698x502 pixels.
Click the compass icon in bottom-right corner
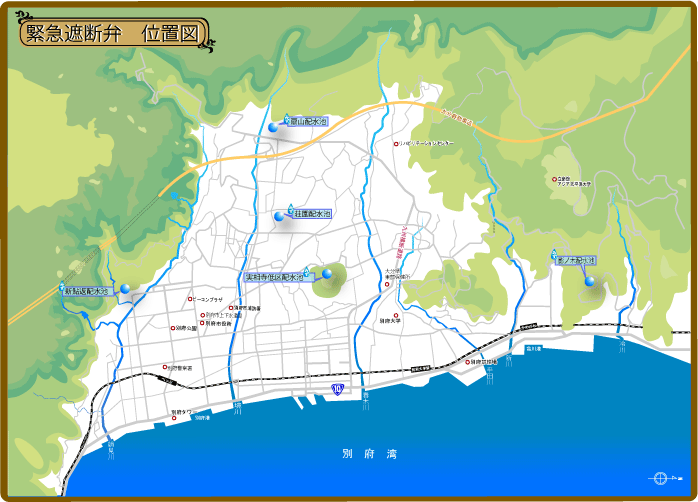(661, 477)
